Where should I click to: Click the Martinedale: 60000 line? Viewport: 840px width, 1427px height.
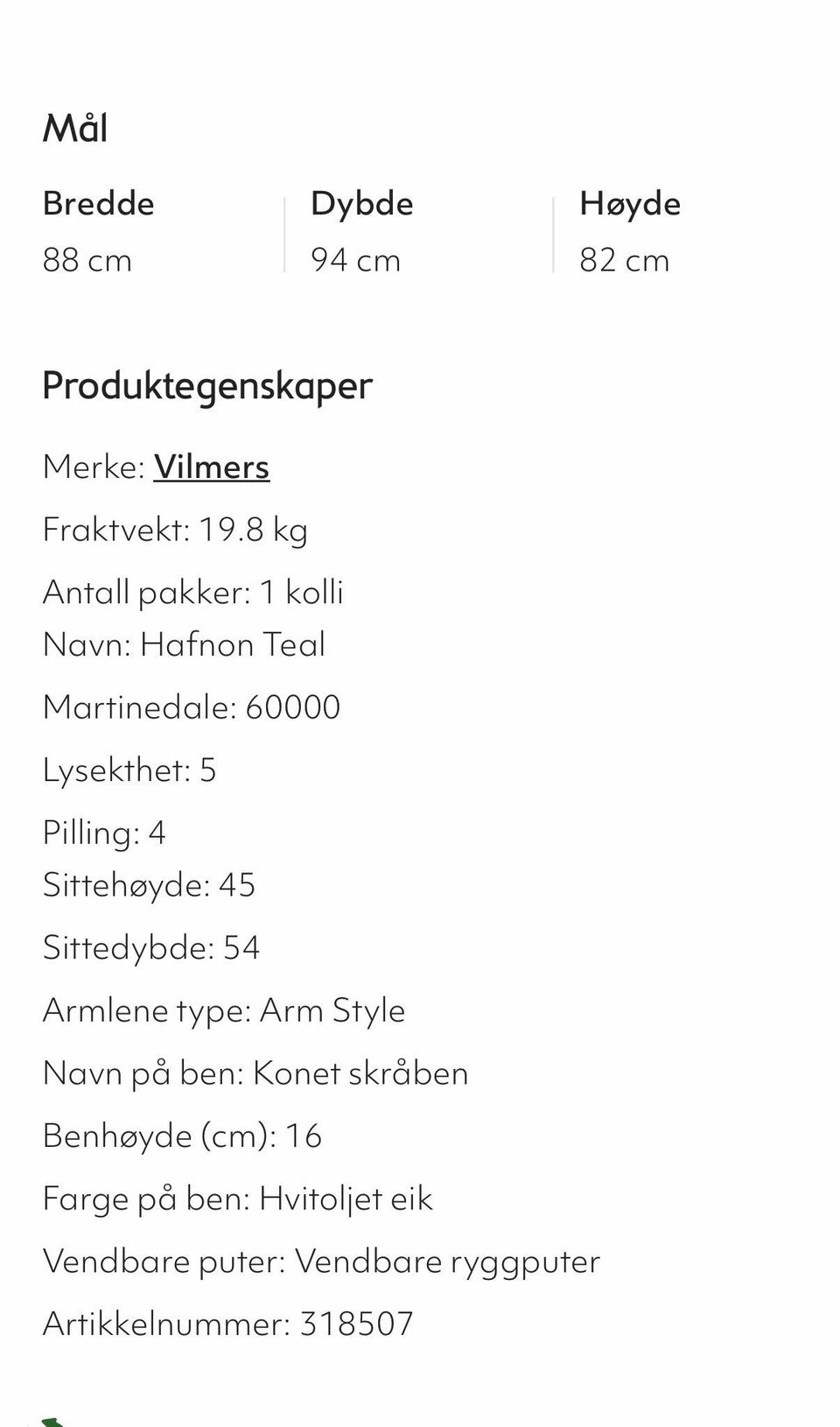[x=192, y=707]
